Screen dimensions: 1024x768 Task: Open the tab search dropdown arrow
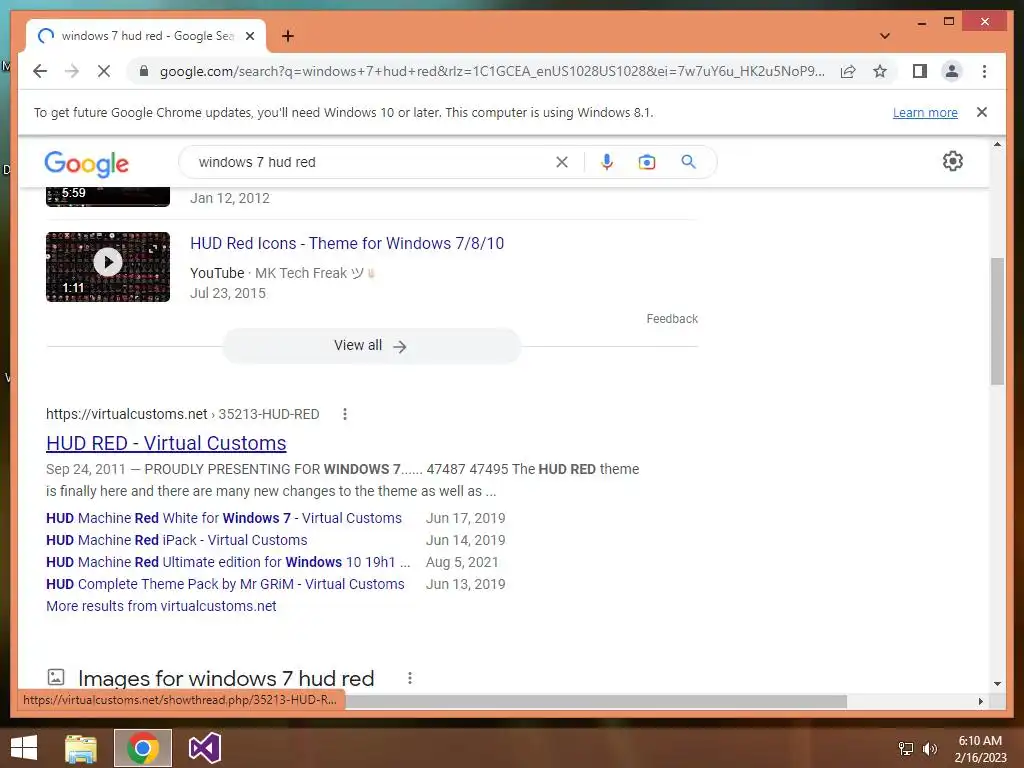[x=885, y=36]
